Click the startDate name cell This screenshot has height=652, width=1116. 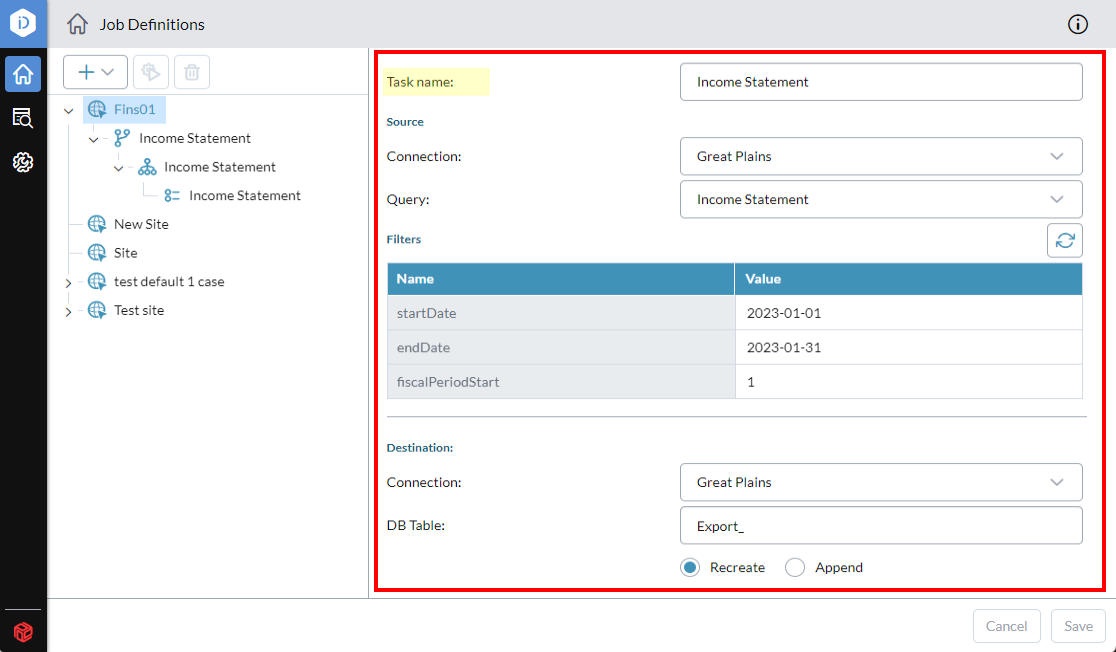(561, 313)
